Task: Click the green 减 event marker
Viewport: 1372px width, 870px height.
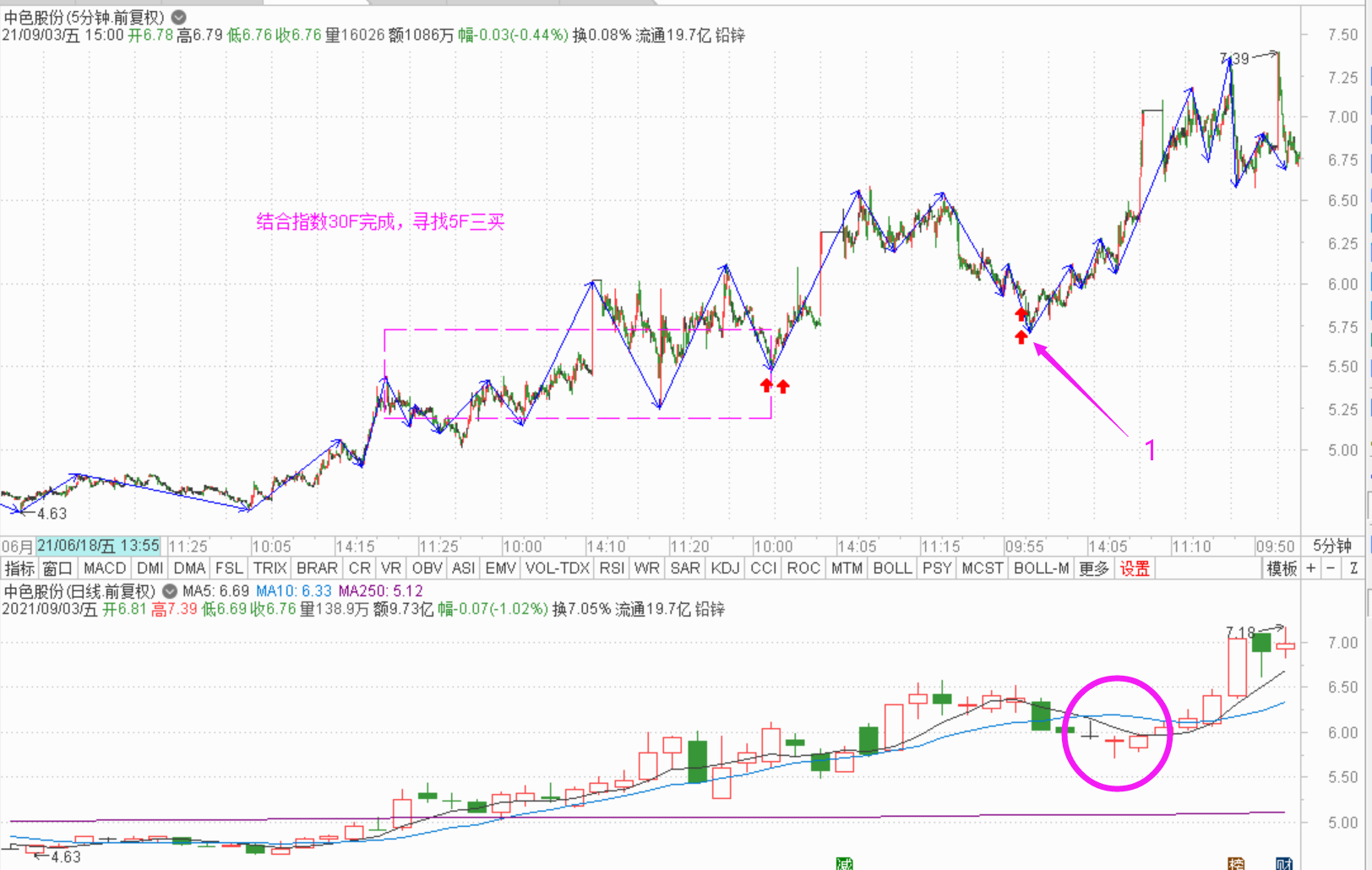Action: pyautogui.click(x=844, y=863)
